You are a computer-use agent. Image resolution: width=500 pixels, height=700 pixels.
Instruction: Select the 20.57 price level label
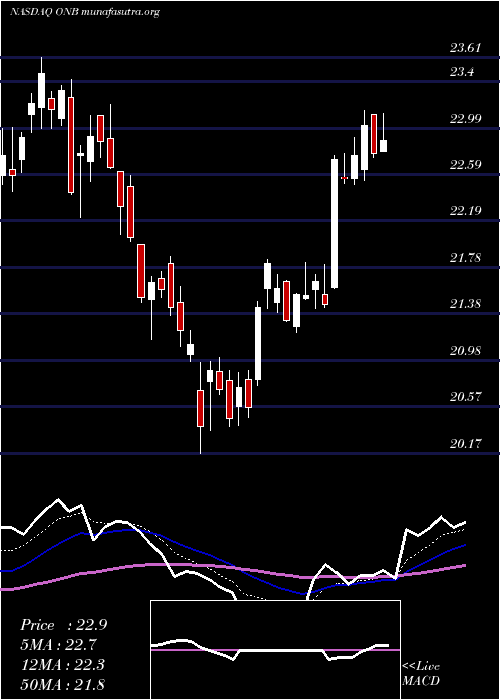pos(466,396)
